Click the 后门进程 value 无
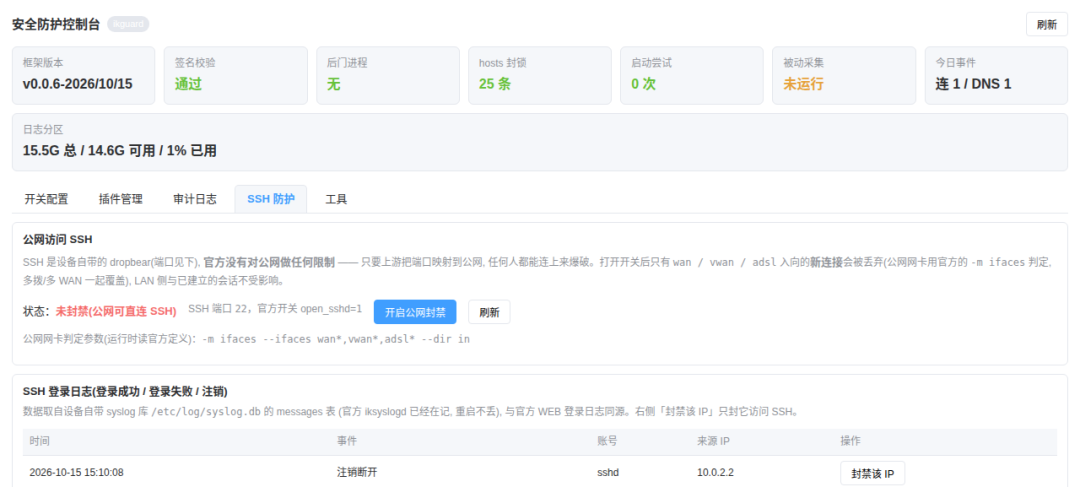Screen dimensions: 1080x487 333,85
